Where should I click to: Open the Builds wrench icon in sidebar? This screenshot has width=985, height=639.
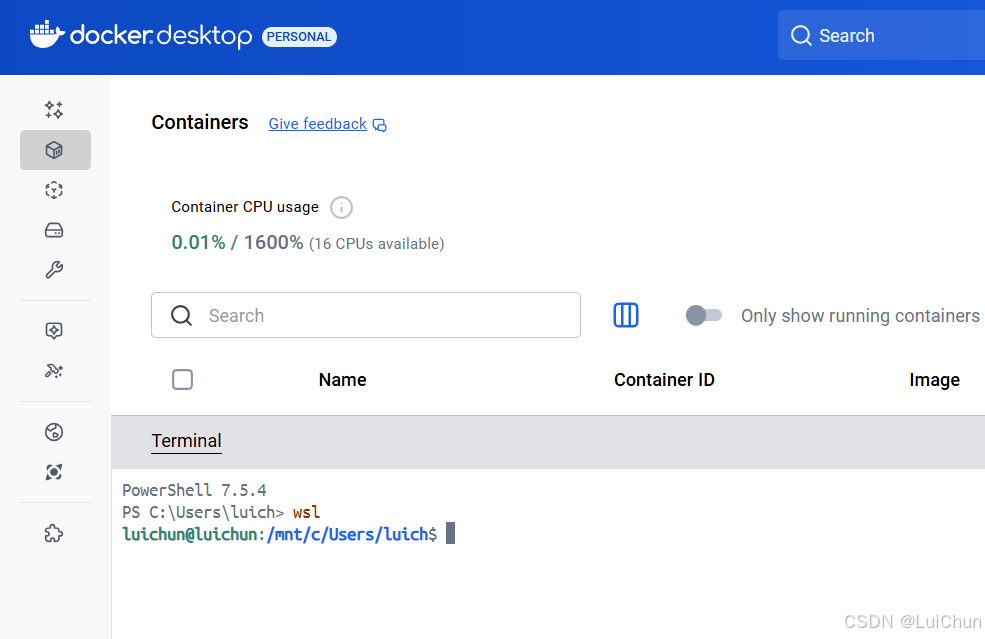point(54,270)
